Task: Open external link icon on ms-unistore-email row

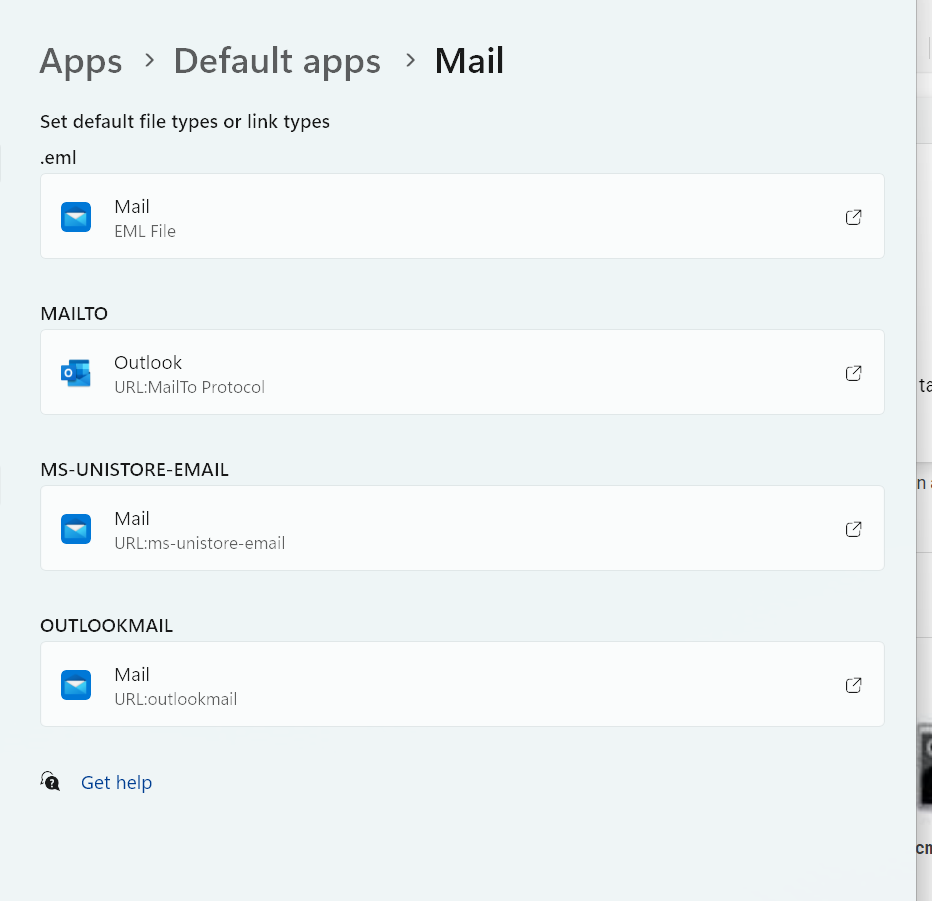Action: (854, 529)
